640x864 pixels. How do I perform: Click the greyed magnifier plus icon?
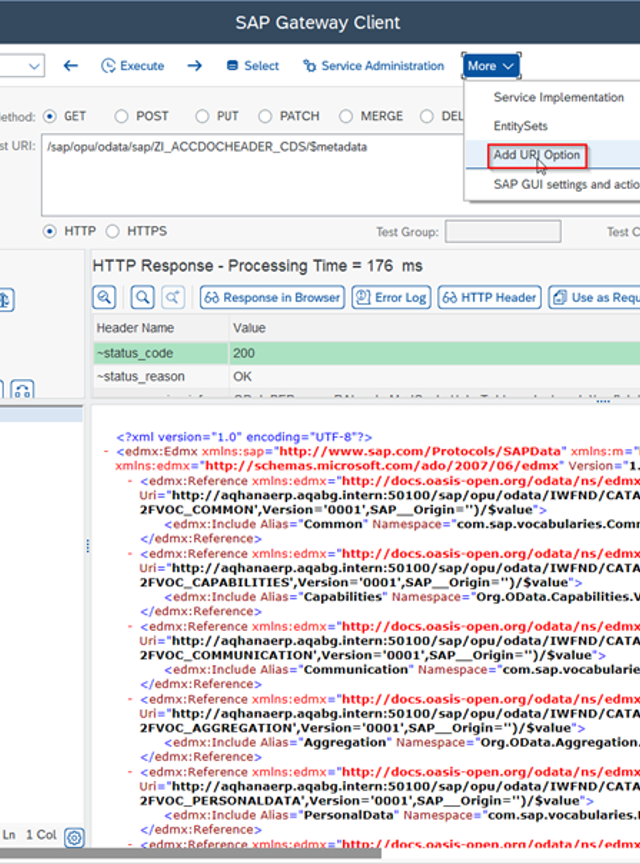pyautogui.click(x=173, y=298)
